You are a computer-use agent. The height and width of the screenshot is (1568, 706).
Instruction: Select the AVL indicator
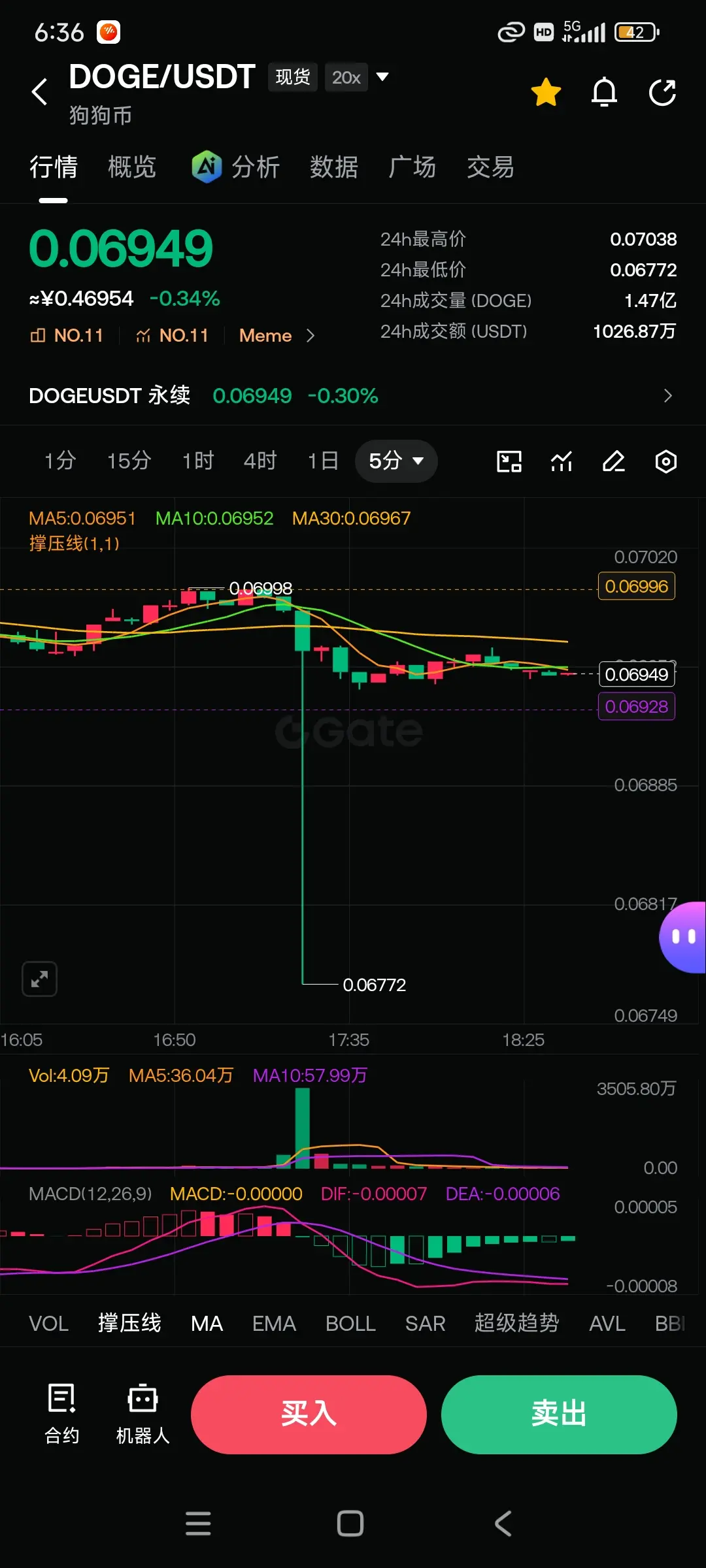pos(607,1324)
